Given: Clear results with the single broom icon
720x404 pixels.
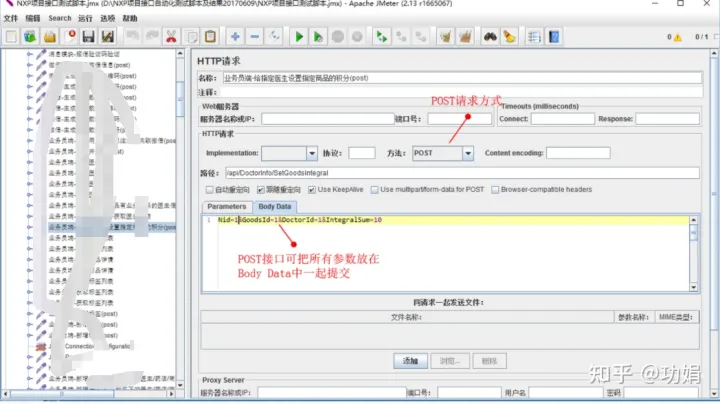Looking at the screenshot, I should point(445,37).
